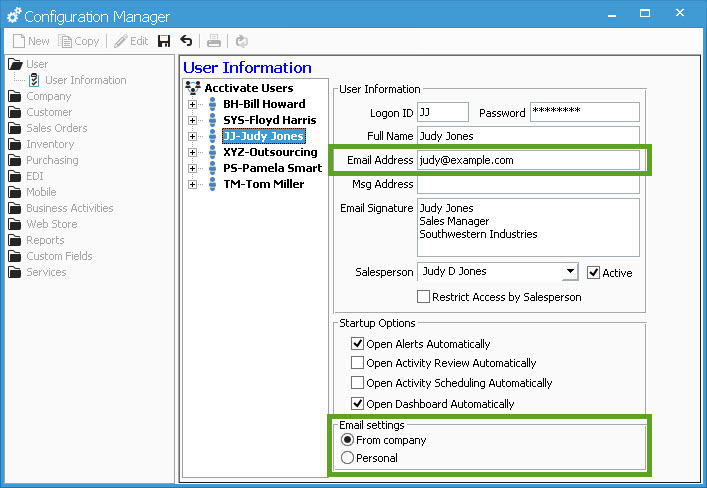
Task: Select PS-Pamela Smart in user list
Action: coord(272,168)
